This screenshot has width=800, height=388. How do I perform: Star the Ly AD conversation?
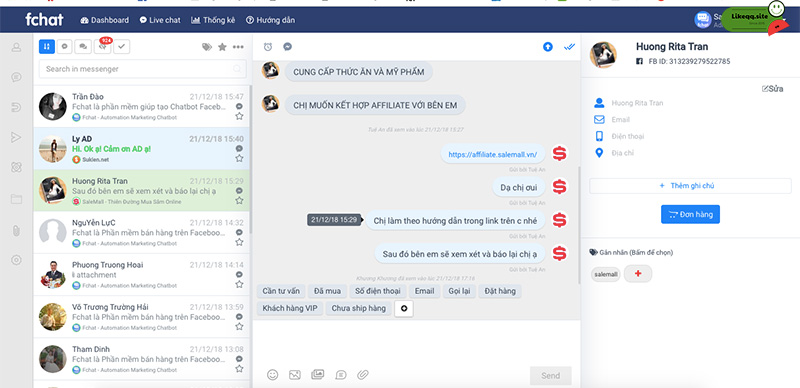pos(239,158)
